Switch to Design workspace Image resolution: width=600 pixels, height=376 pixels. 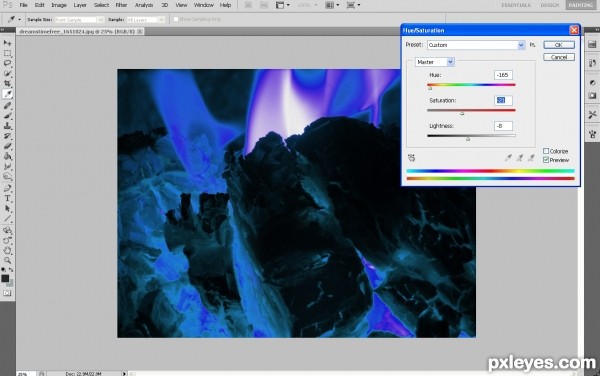point(549,5)
